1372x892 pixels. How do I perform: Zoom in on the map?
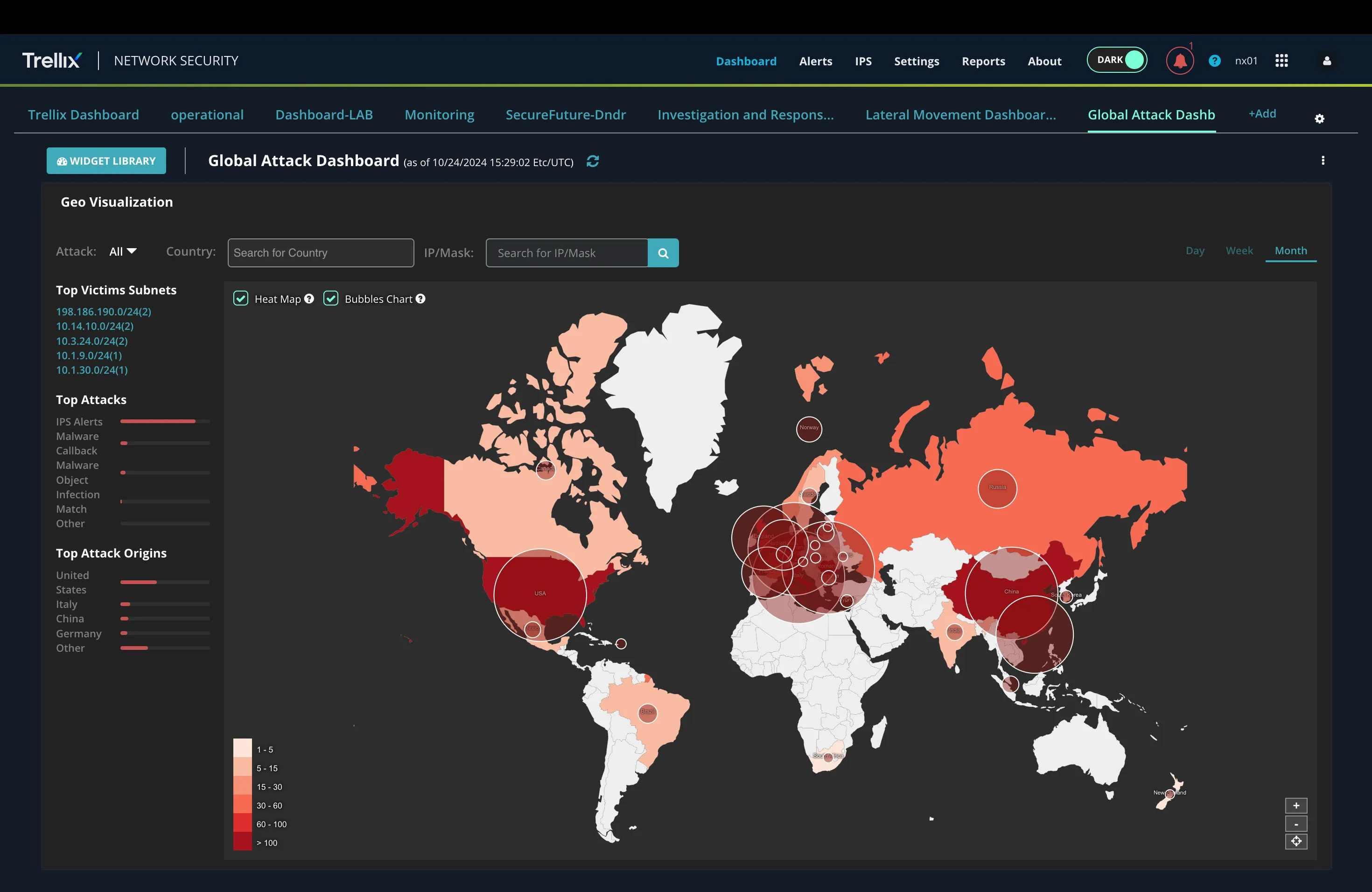[x=1295, y=805]
